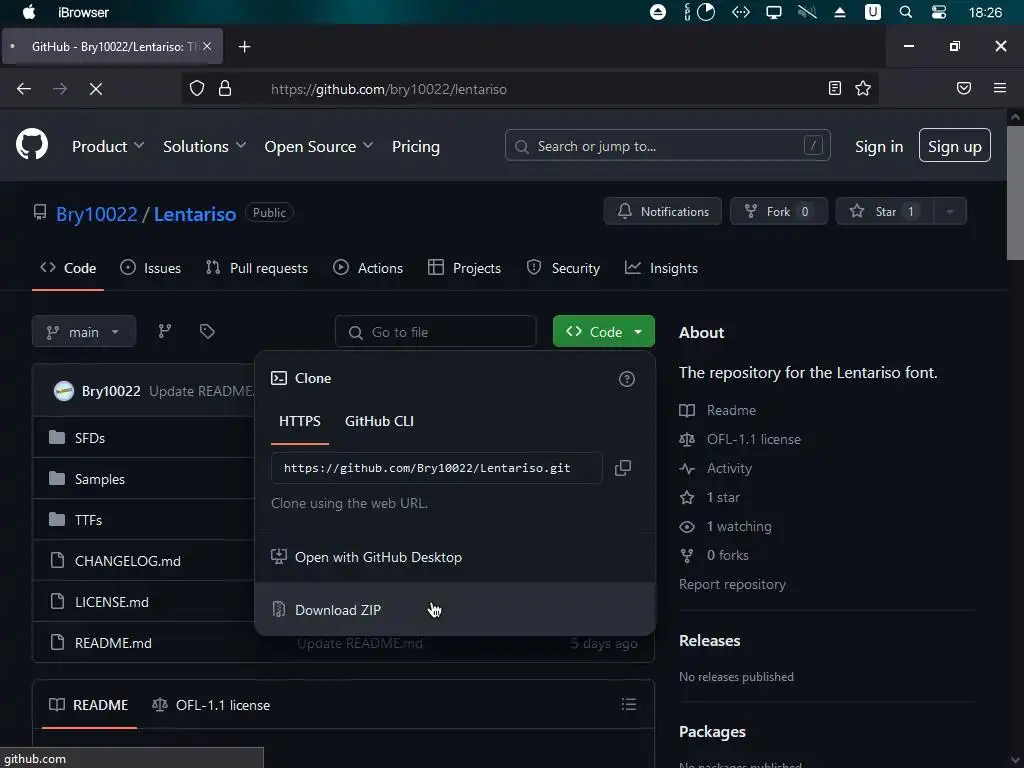The height and width of the screenshot is (768, 1024).
Task: Open README.md file in list
Action: point(113,643)
